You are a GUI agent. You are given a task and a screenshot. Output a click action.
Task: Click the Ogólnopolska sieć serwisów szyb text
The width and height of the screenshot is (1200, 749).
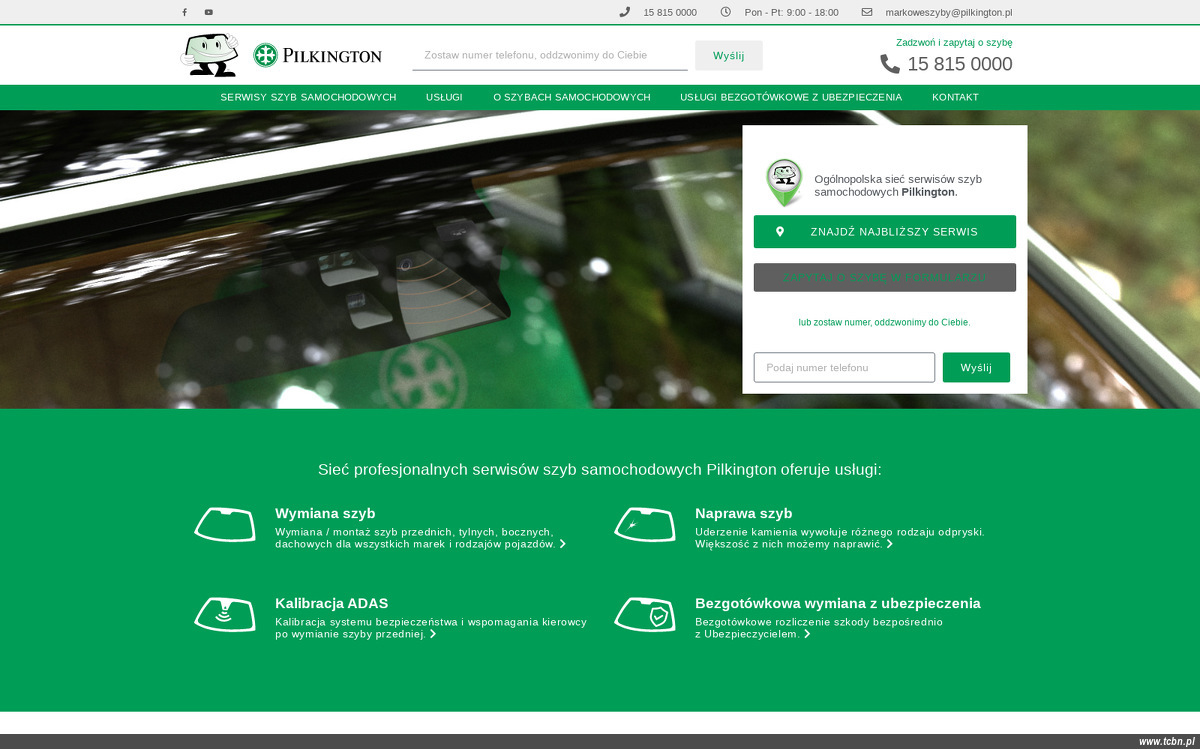point(898,185)
